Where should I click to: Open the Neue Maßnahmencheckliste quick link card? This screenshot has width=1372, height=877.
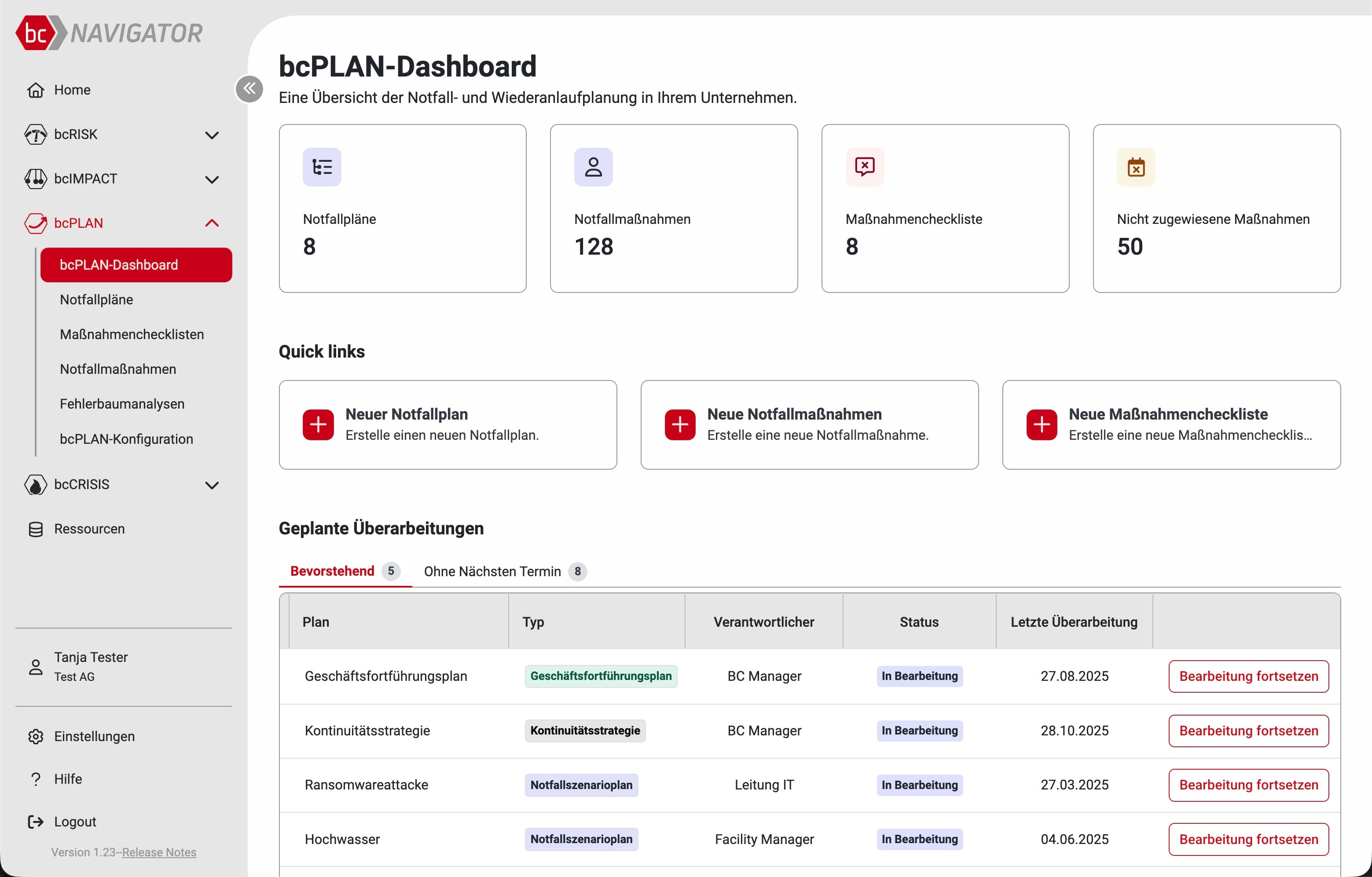coord(1171,425)
